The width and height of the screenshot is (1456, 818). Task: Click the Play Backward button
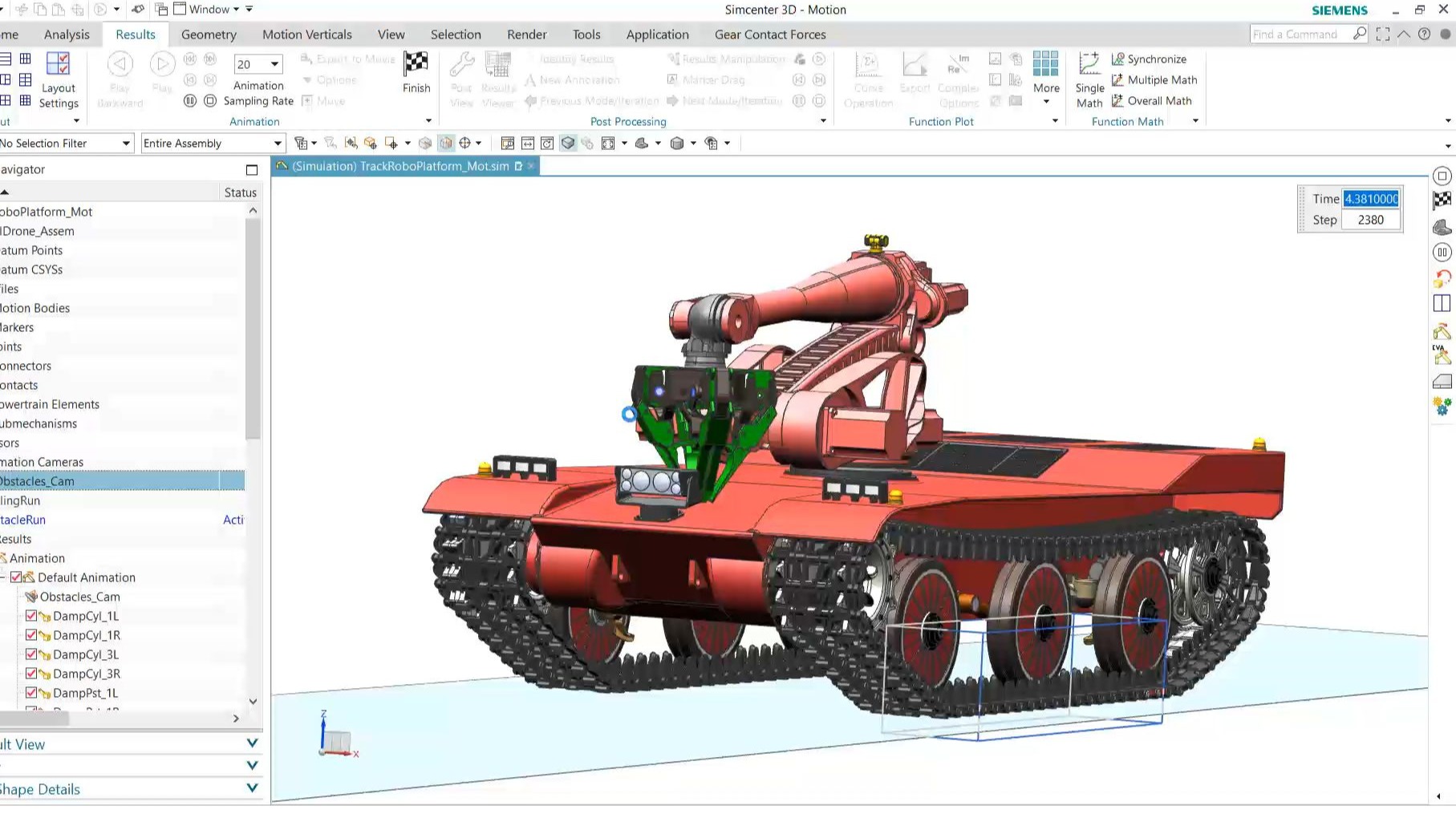pyautogui.click(x=120, y=64)
